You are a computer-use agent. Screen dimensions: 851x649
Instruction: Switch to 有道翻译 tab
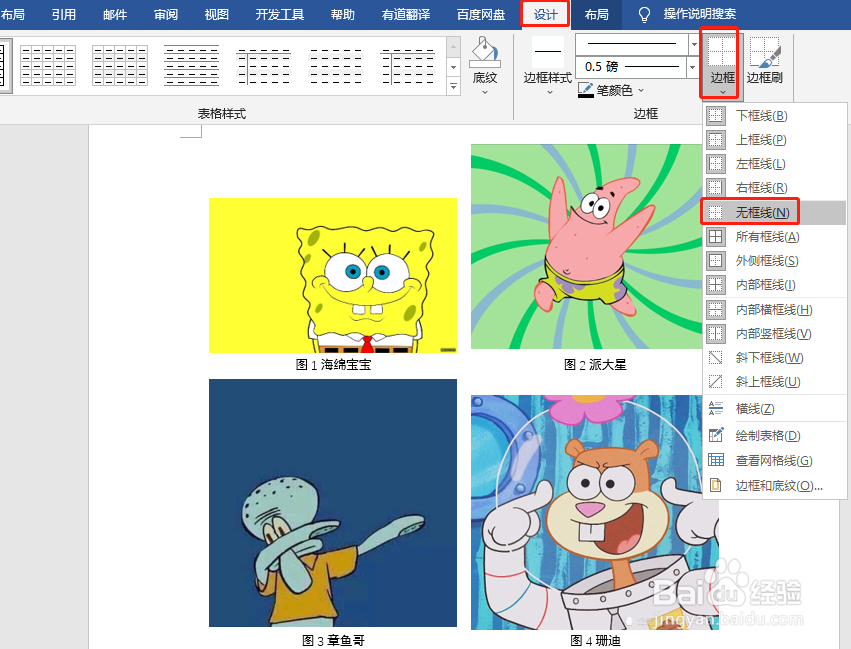pyautogui.click(x=405, y=14)
